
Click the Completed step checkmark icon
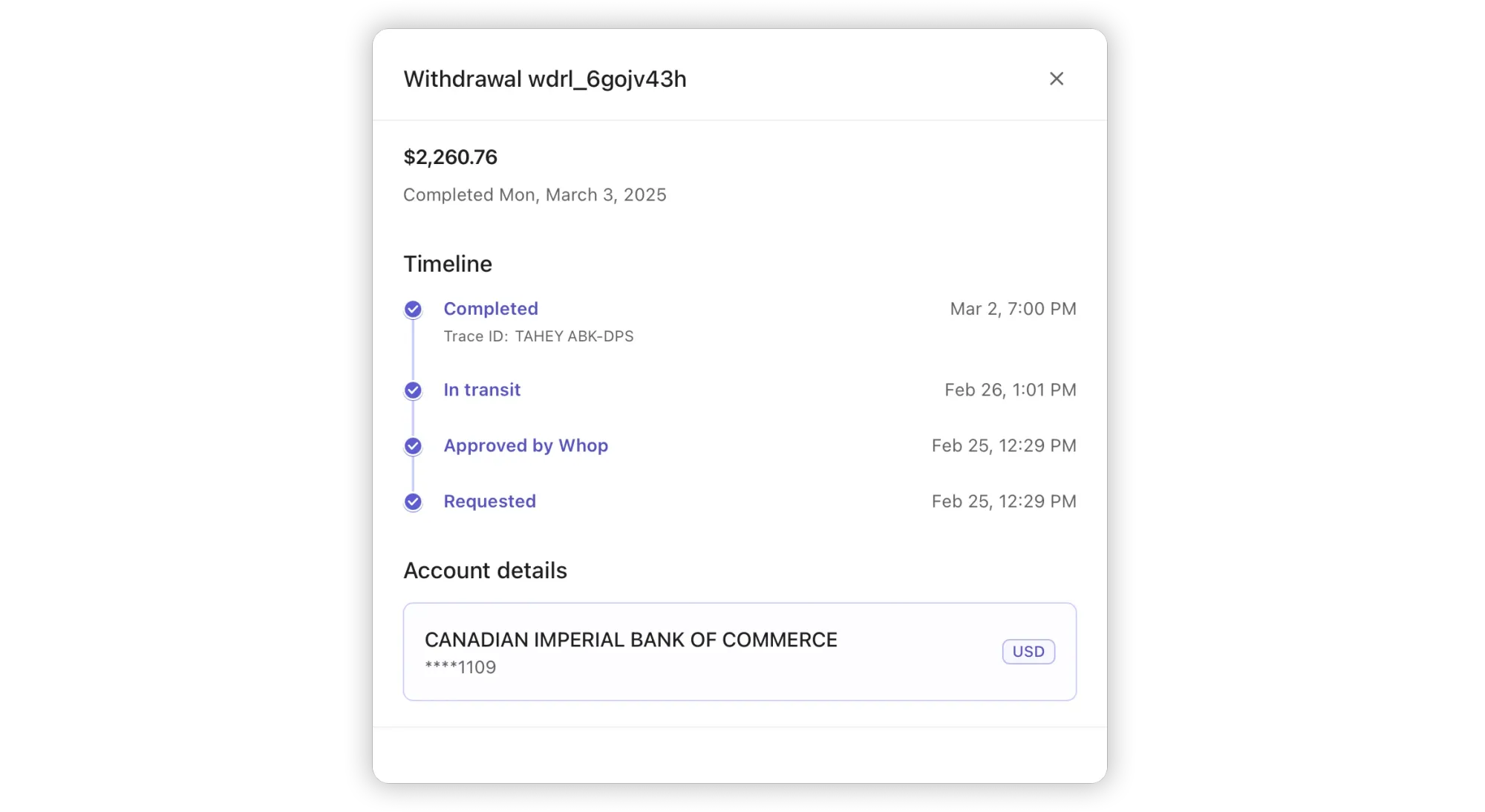tap(413, 310)
